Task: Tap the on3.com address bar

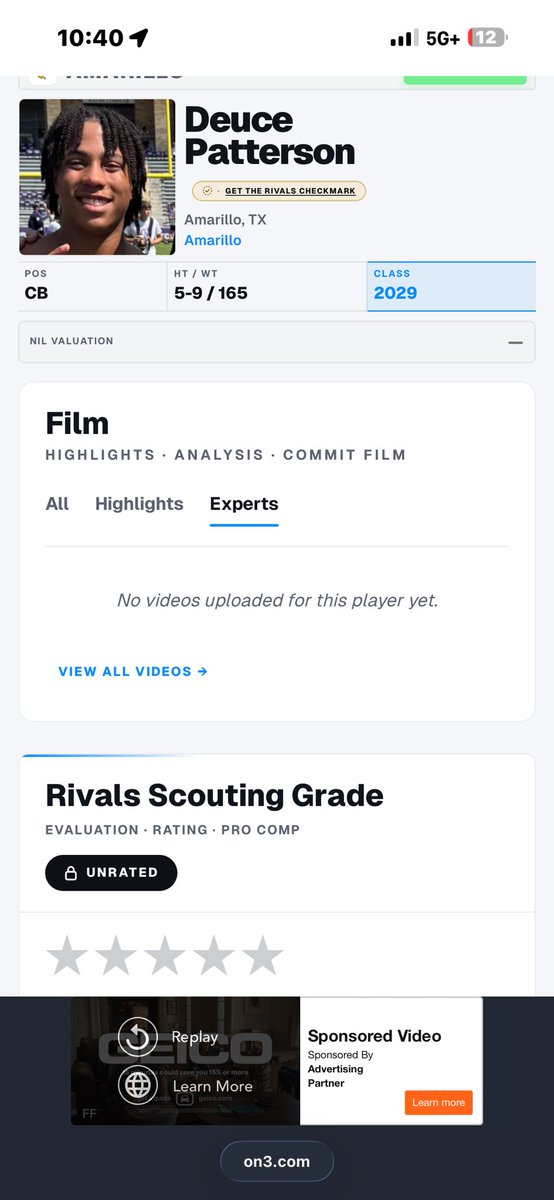Action: [277, 1161]
